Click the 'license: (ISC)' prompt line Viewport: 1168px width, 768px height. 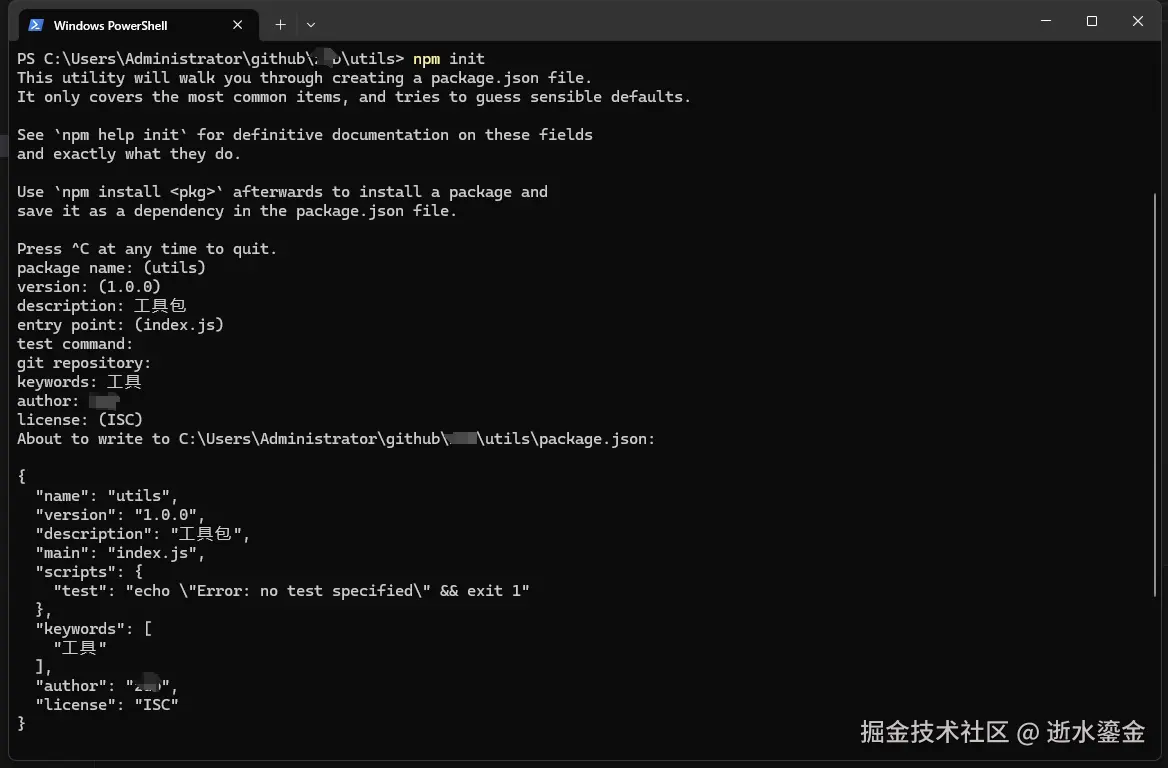click(x=80, y=420)
